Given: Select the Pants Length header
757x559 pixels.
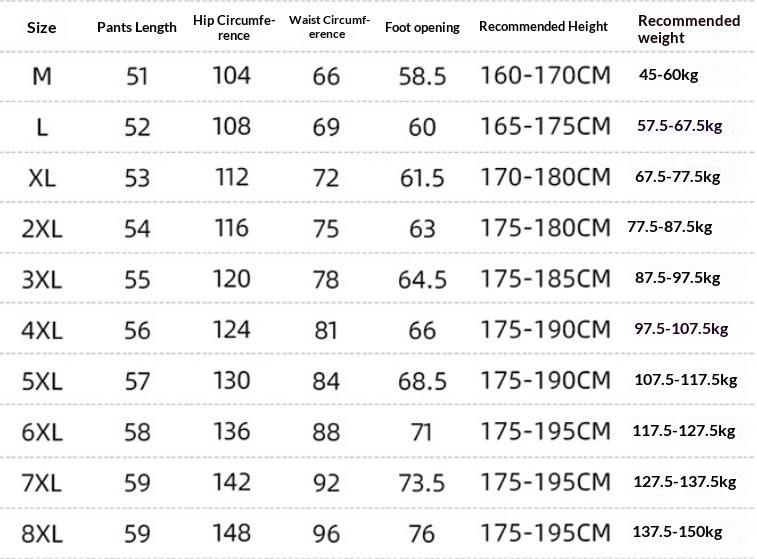Looking at the screenshot, I should tap(137, 28).
